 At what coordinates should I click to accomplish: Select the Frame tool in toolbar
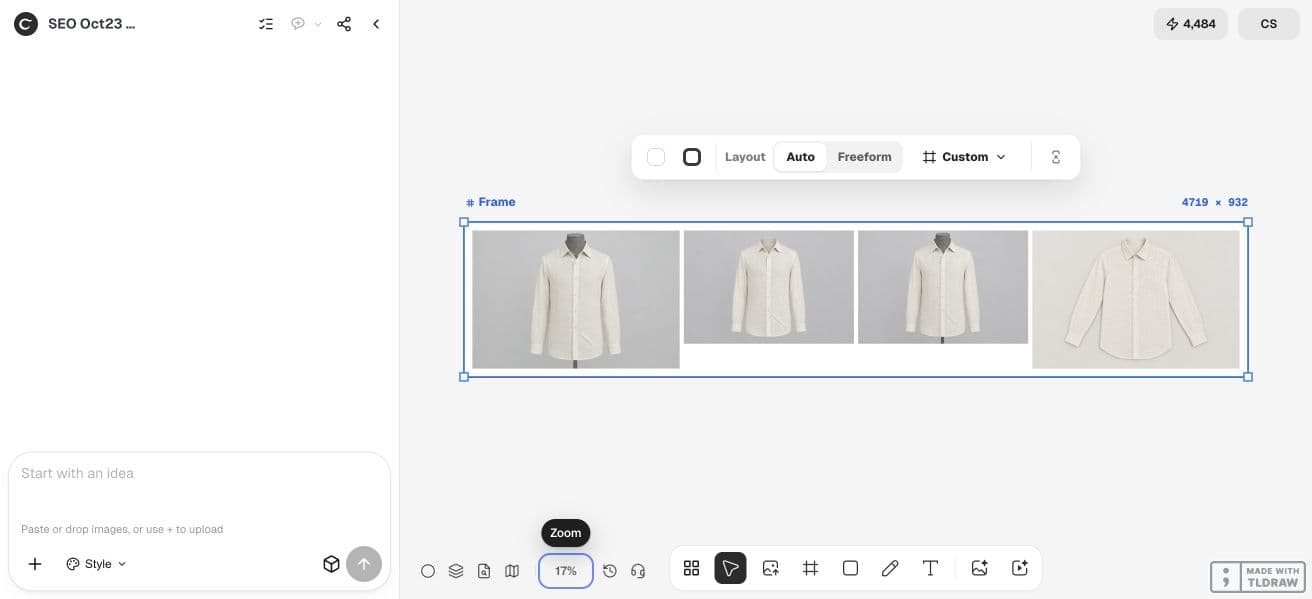810,568
